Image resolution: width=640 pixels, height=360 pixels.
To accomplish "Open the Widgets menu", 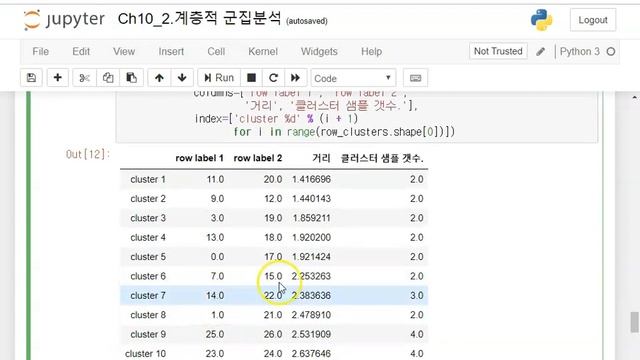I will tap(319, 51).
